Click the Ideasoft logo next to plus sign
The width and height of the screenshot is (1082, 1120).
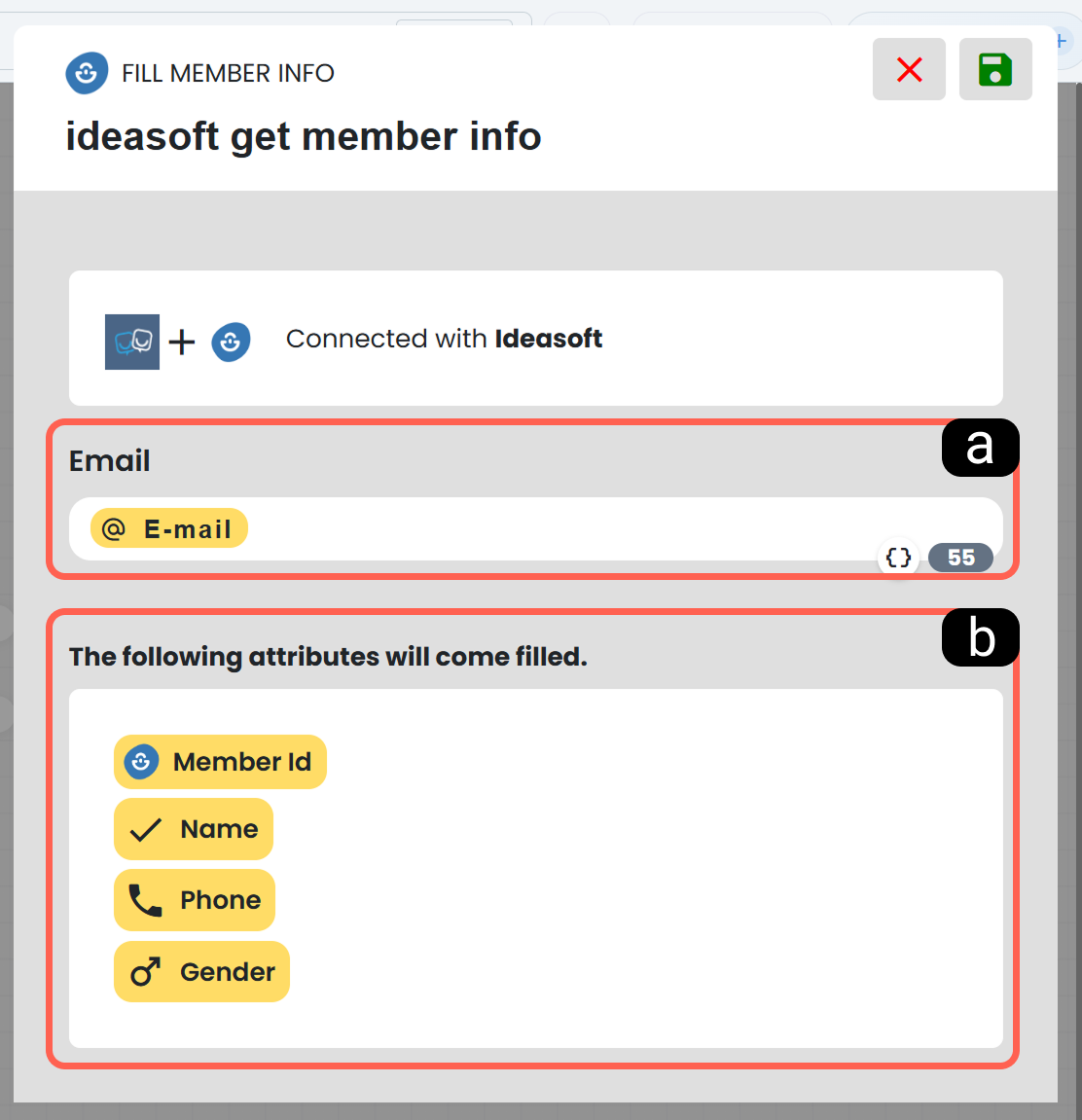(x=231, y=342)
